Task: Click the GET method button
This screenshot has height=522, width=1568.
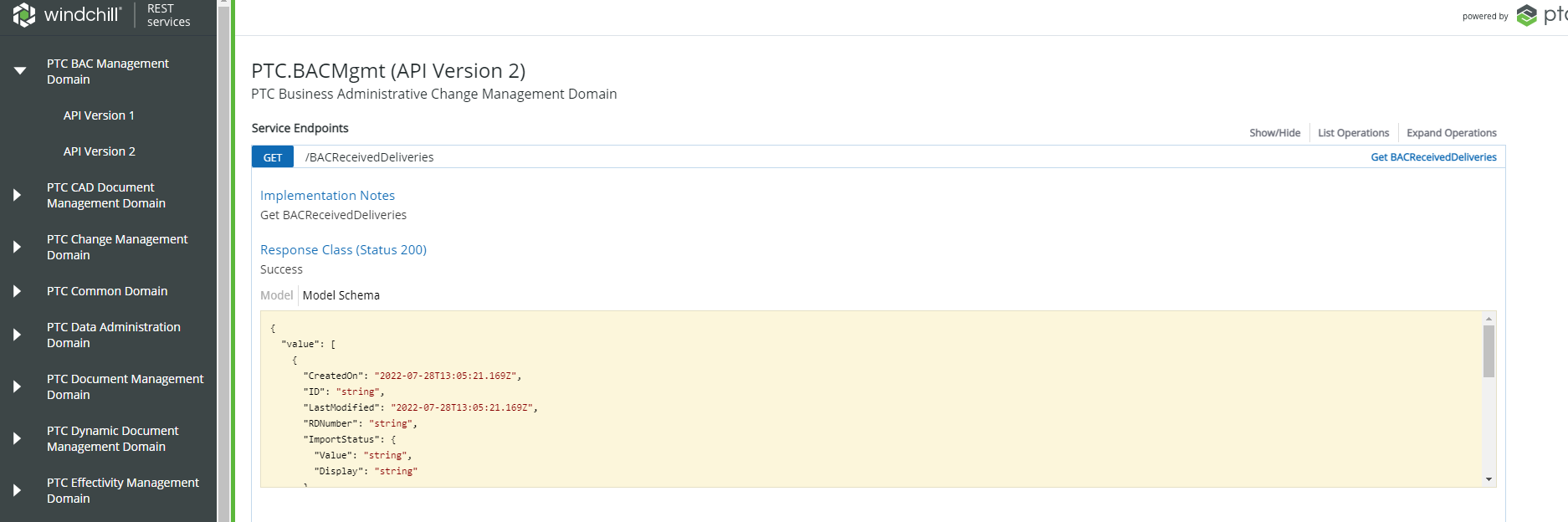Action: [x=273, y=157]
